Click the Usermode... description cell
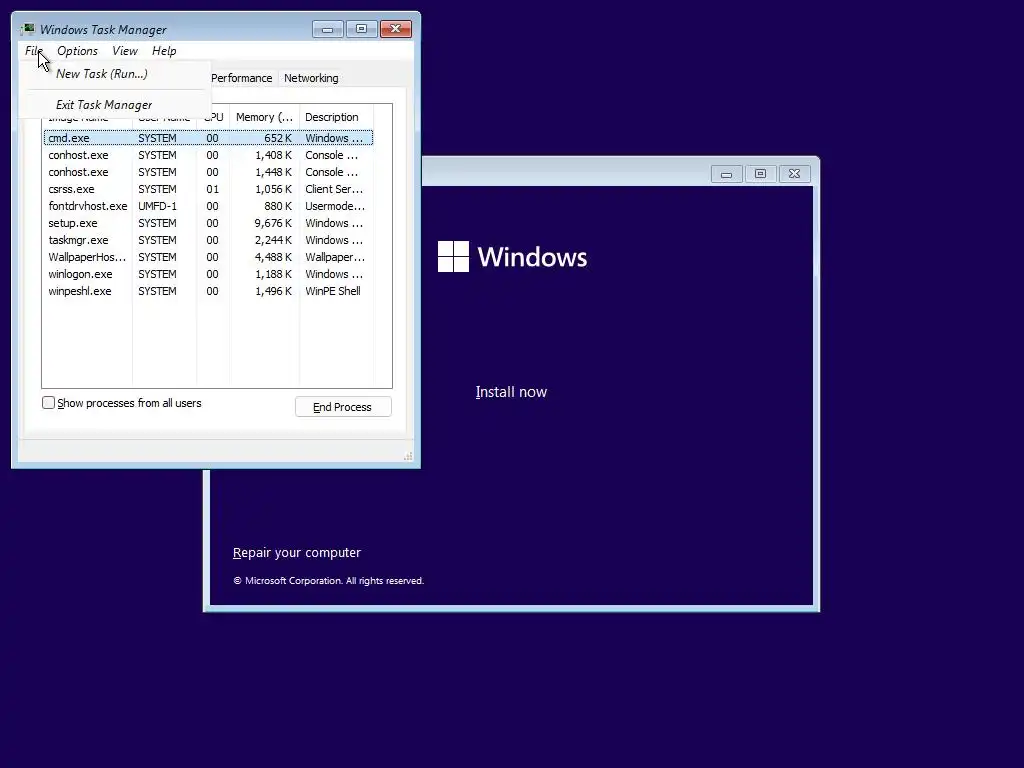This screenshot has width=1024, height=768. pyautogui.click(x=334, y=206)
